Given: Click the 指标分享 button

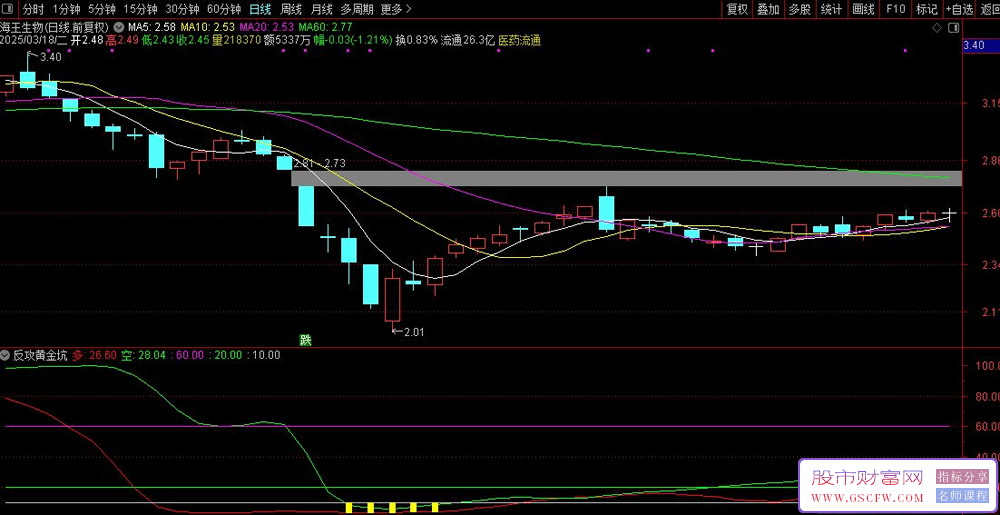Looking at the screenshot, I should (x=962, y=477).
